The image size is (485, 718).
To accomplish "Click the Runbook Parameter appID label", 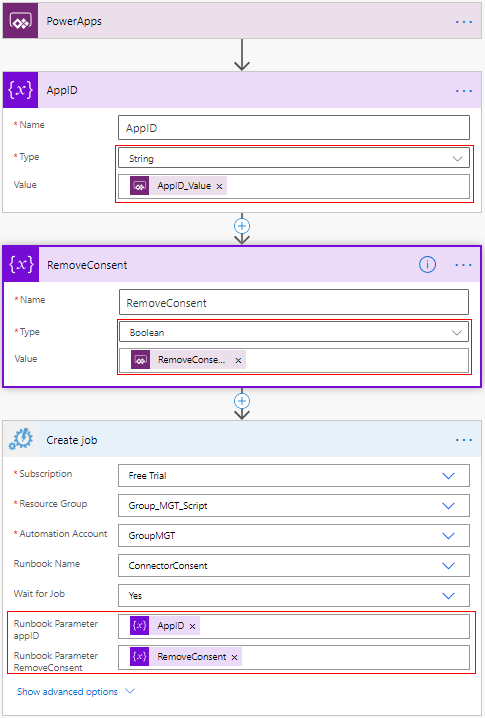I will 56,630.
